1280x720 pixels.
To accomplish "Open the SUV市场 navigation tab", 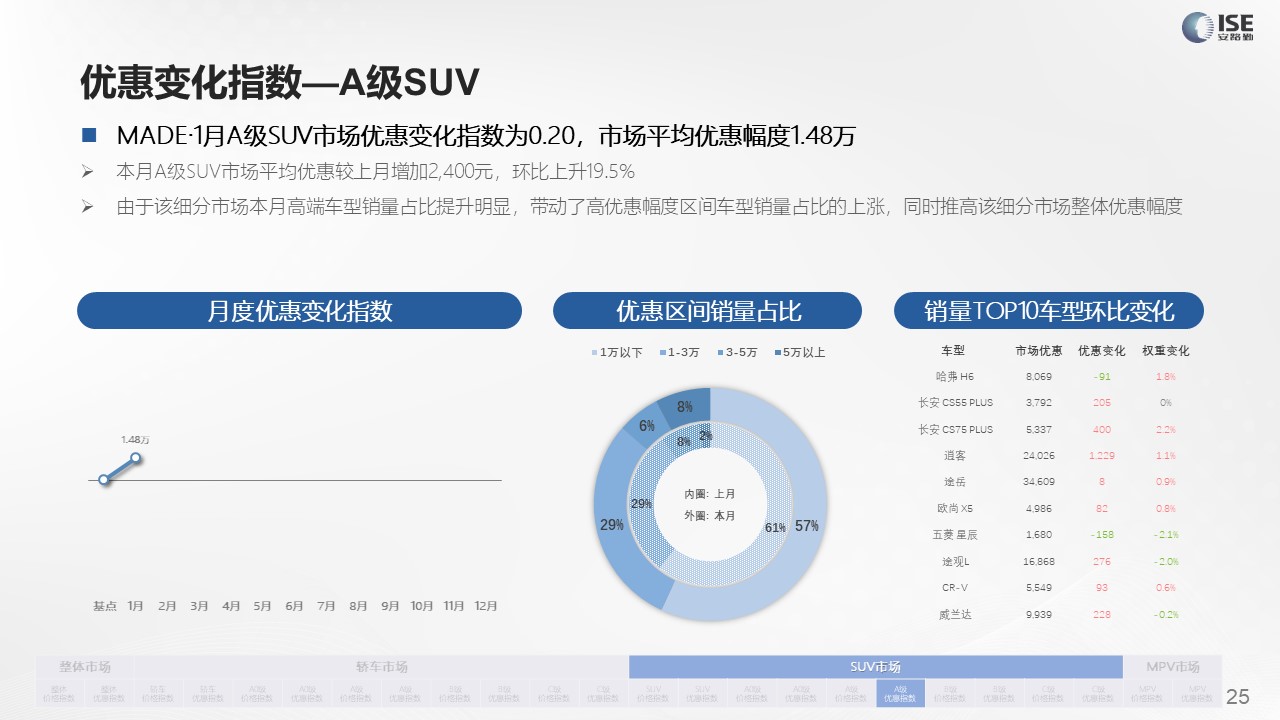I will (x=875, y=667).
